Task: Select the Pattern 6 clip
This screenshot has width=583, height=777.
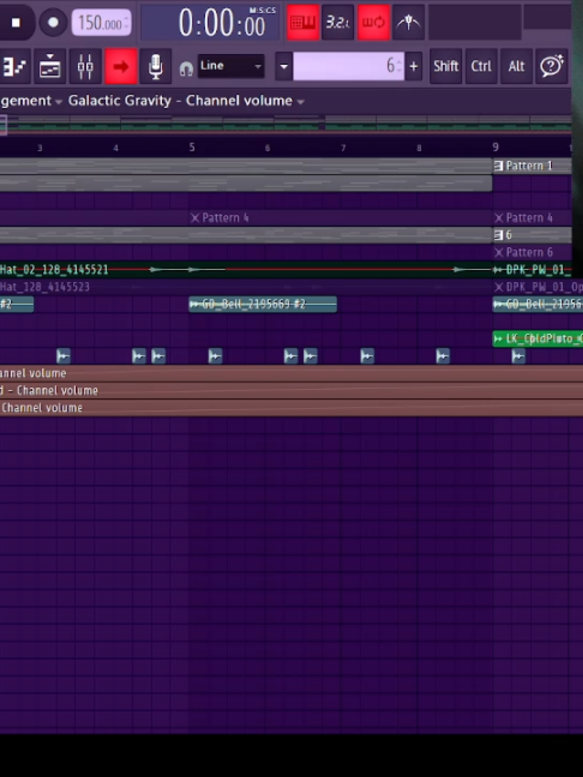Action: [532, 253]
